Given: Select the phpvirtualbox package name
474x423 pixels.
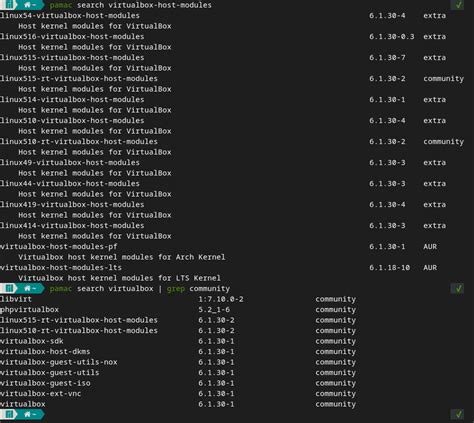Looking at the screenshot, I should click(29, 310).
